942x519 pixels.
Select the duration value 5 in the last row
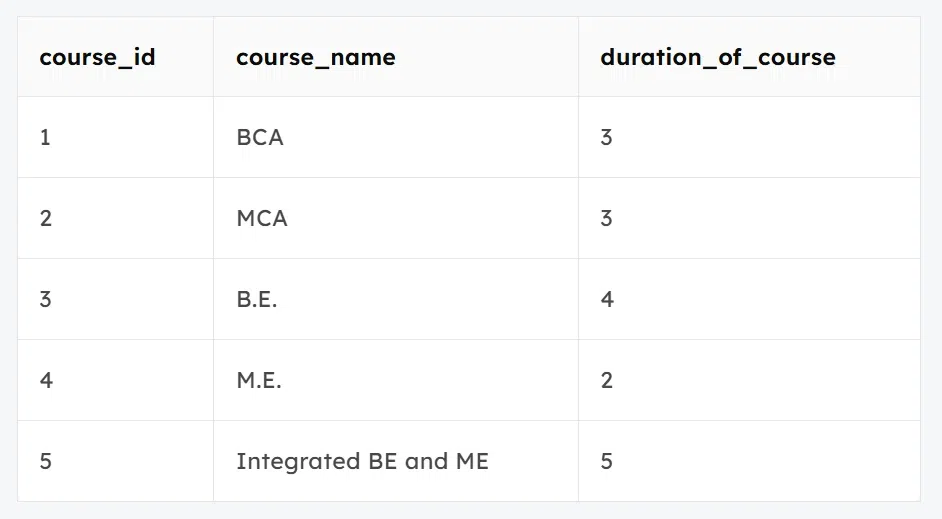pyautogui.click(x=607, y=462)
